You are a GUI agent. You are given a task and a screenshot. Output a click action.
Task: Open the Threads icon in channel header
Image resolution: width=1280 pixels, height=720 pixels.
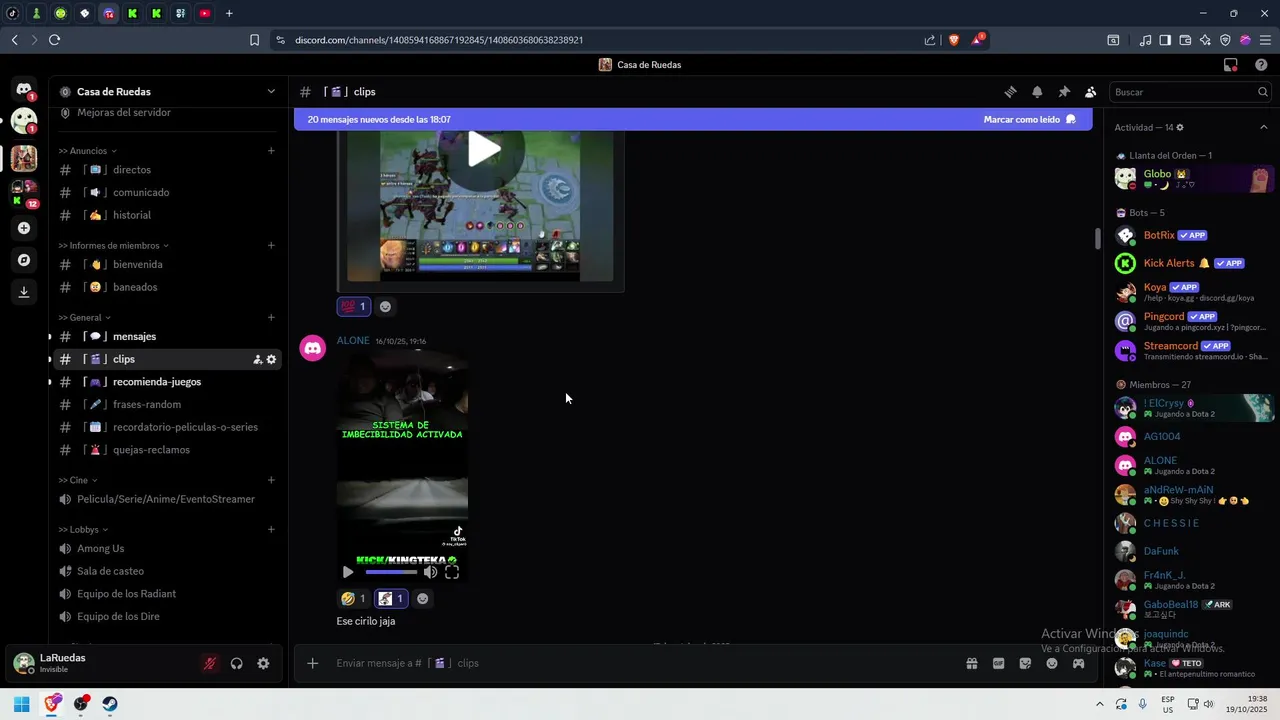1010,92
